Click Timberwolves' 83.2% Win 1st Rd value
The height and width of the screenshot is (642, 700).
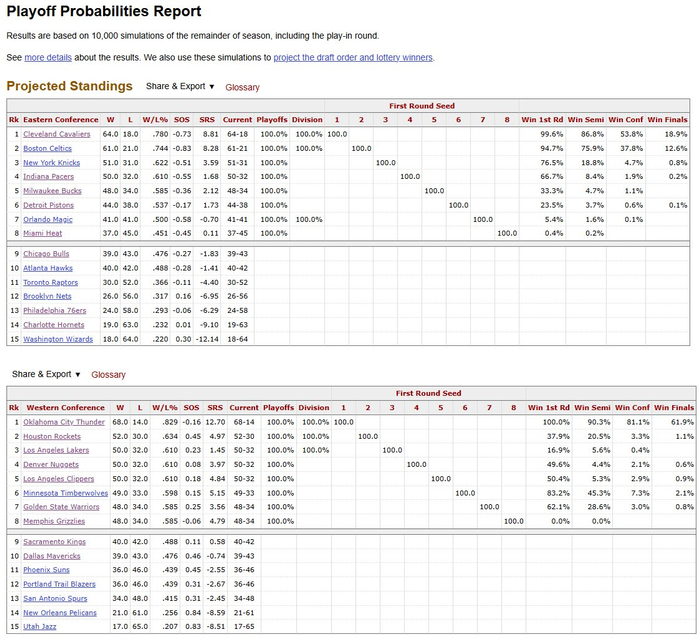[558, 493]
